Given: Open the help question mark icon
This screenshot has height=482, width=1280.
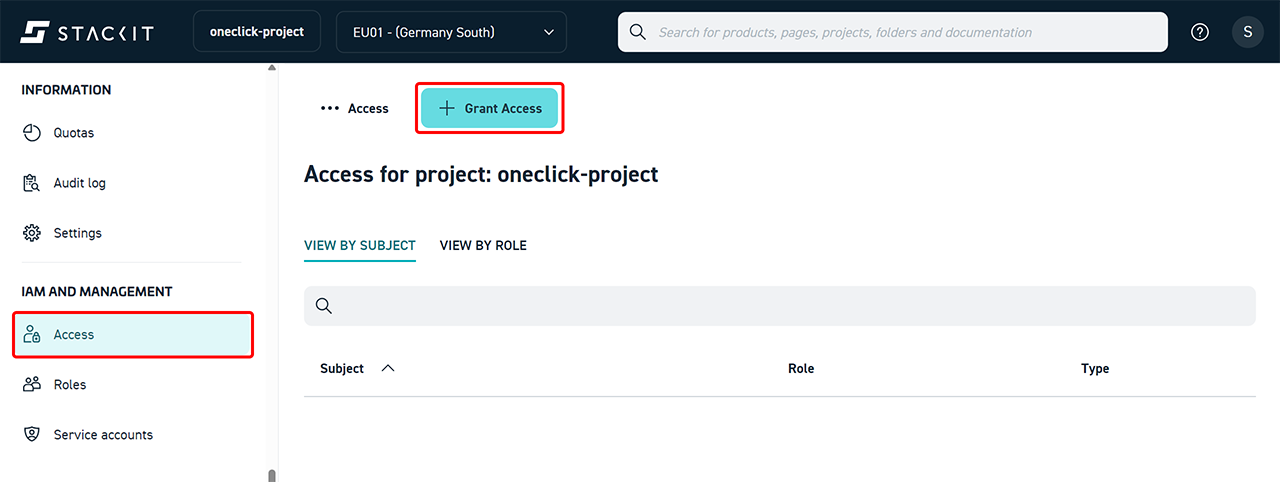Looking at the screenshot, I should [1200, 32].
